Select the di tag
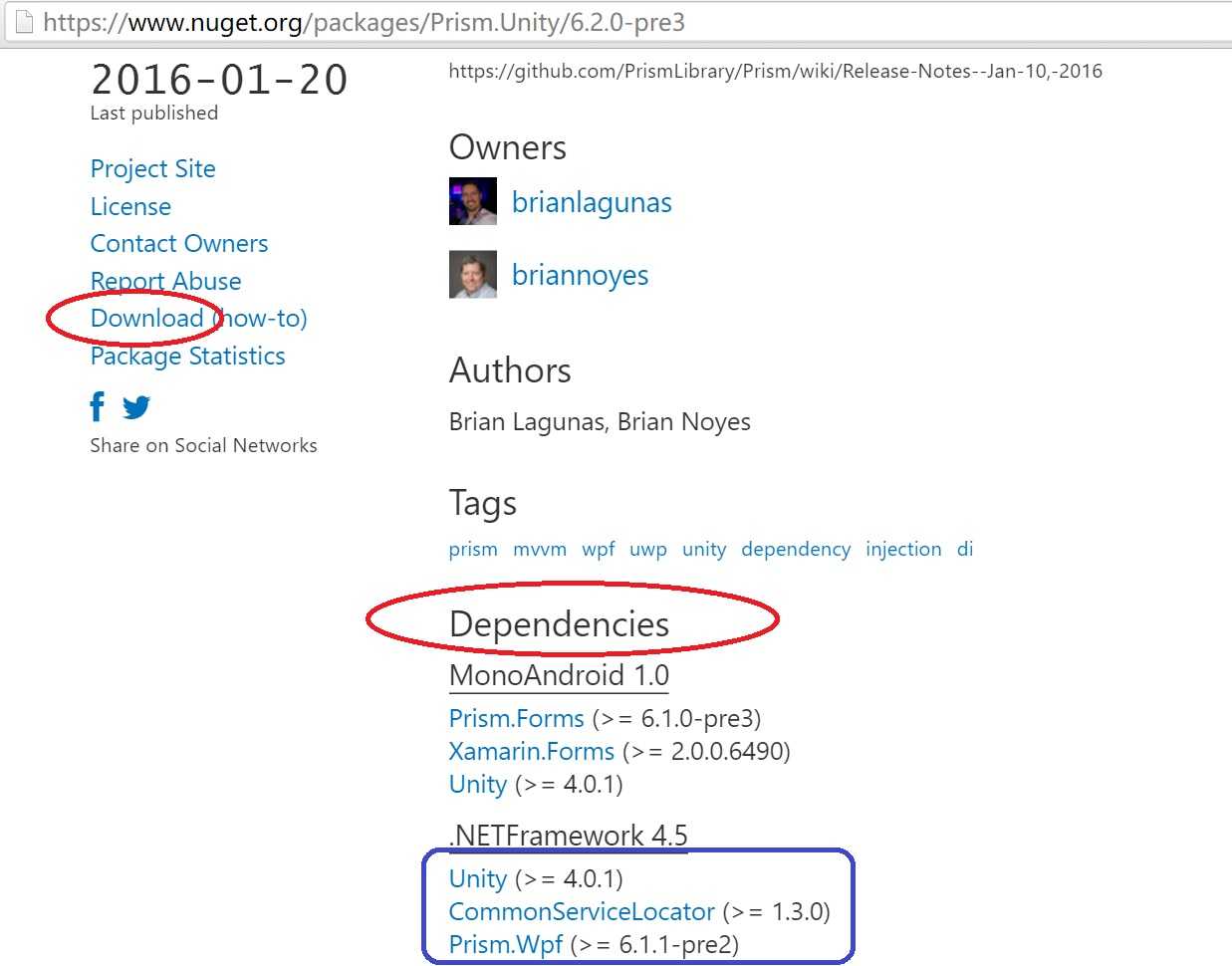Screen dimensions: 1232x966 point(965,549)
